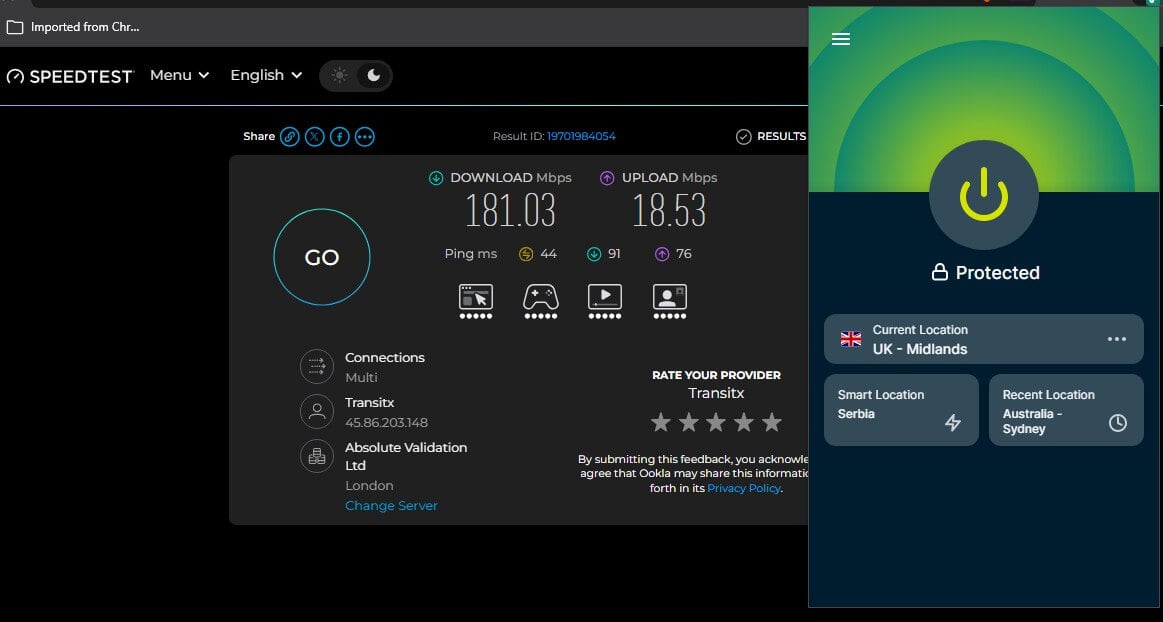Viewport: 1163px width, 622px height.
Task: Click the IP address 45.86.203.148
Action: pos(386,423)
